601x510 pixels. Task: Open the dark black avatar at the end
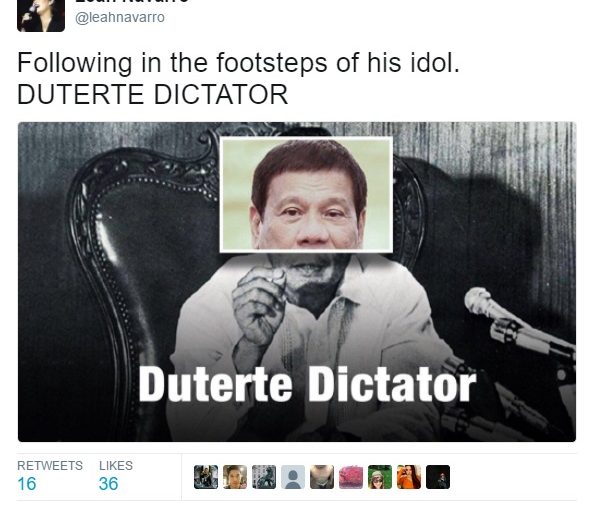(438, 477)
